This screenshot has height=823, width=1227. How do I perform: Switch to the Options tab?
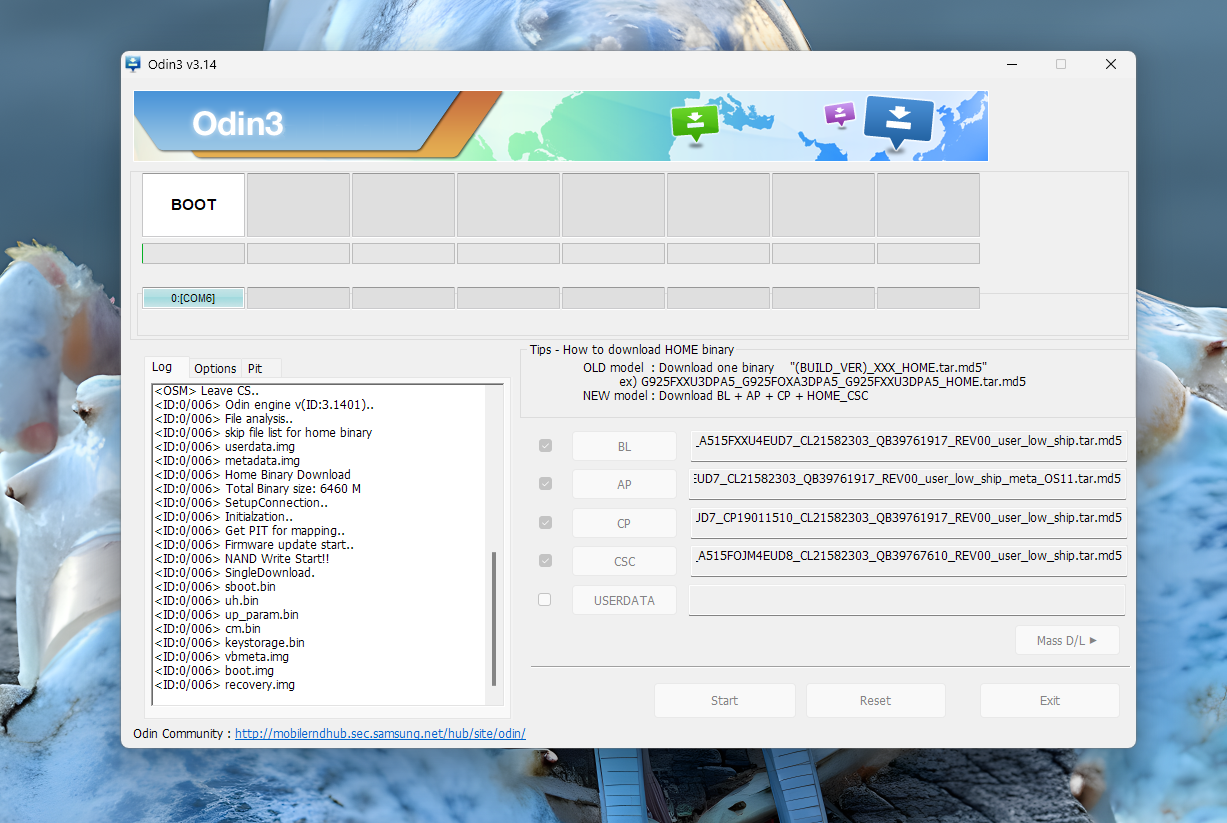click(x=215, y=368)
